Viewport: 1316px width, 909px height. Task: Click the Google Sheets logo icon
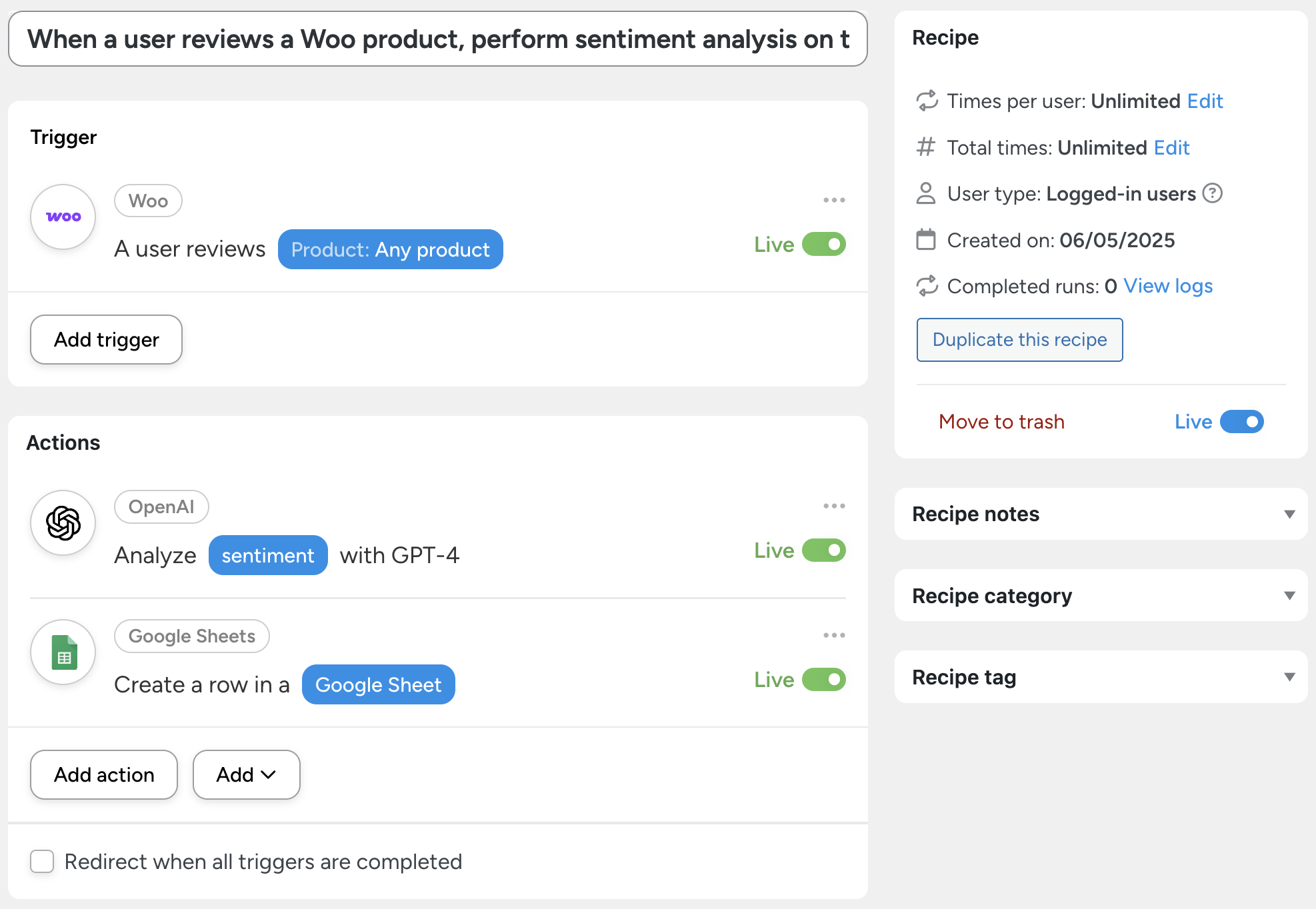[63, 652]
